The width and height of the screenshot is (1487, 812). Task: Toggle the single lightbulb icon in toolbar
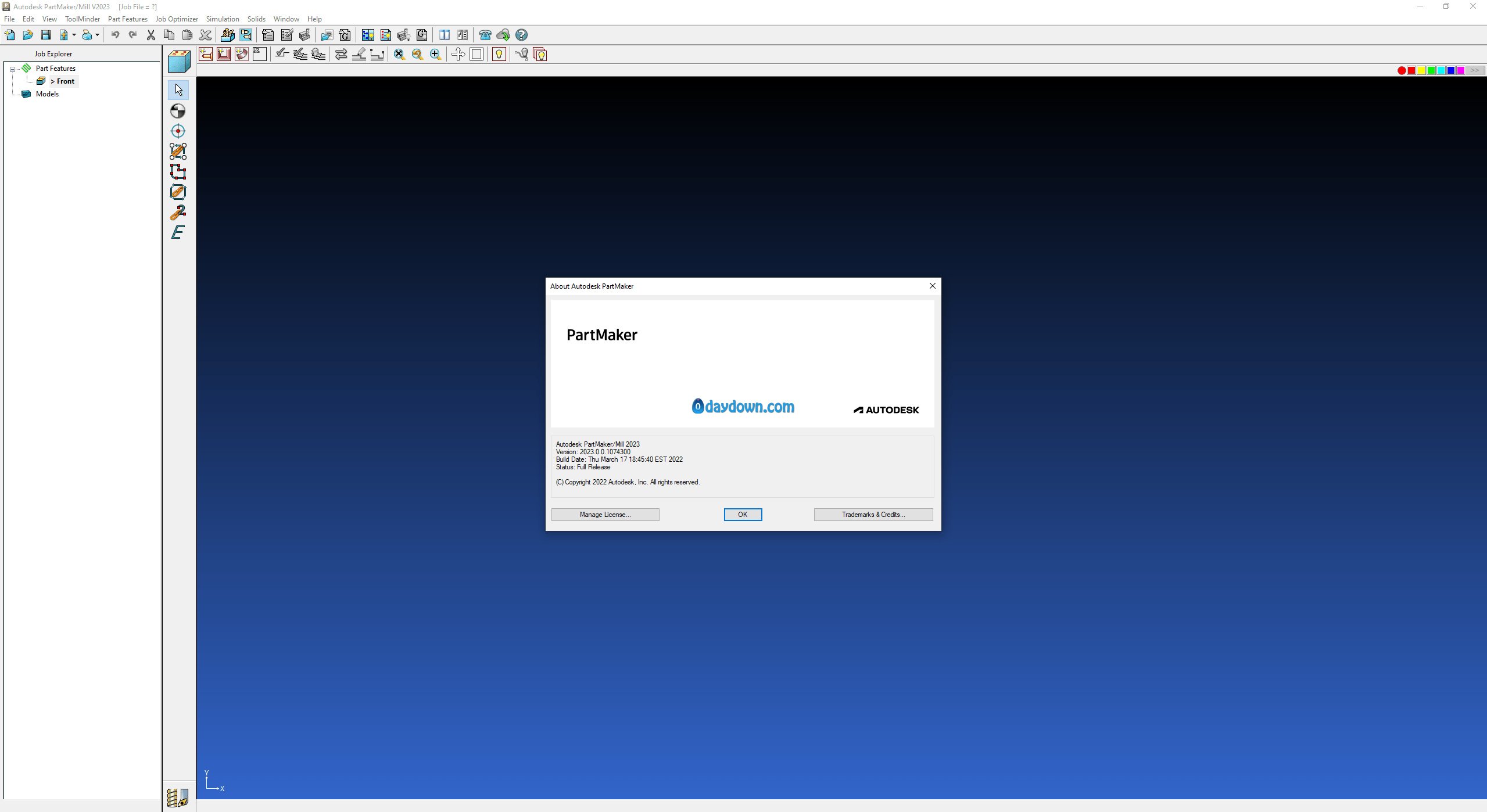coord(499,55)
